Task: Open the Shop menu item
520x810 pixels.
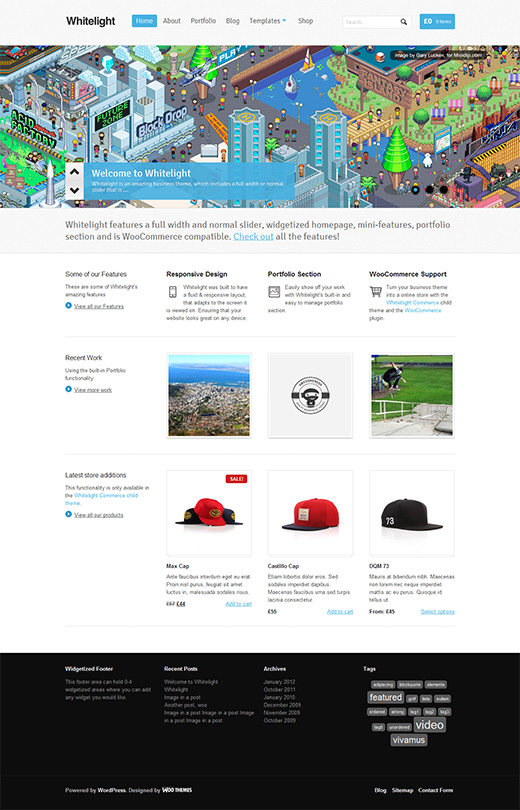Action: pos(305,21)
